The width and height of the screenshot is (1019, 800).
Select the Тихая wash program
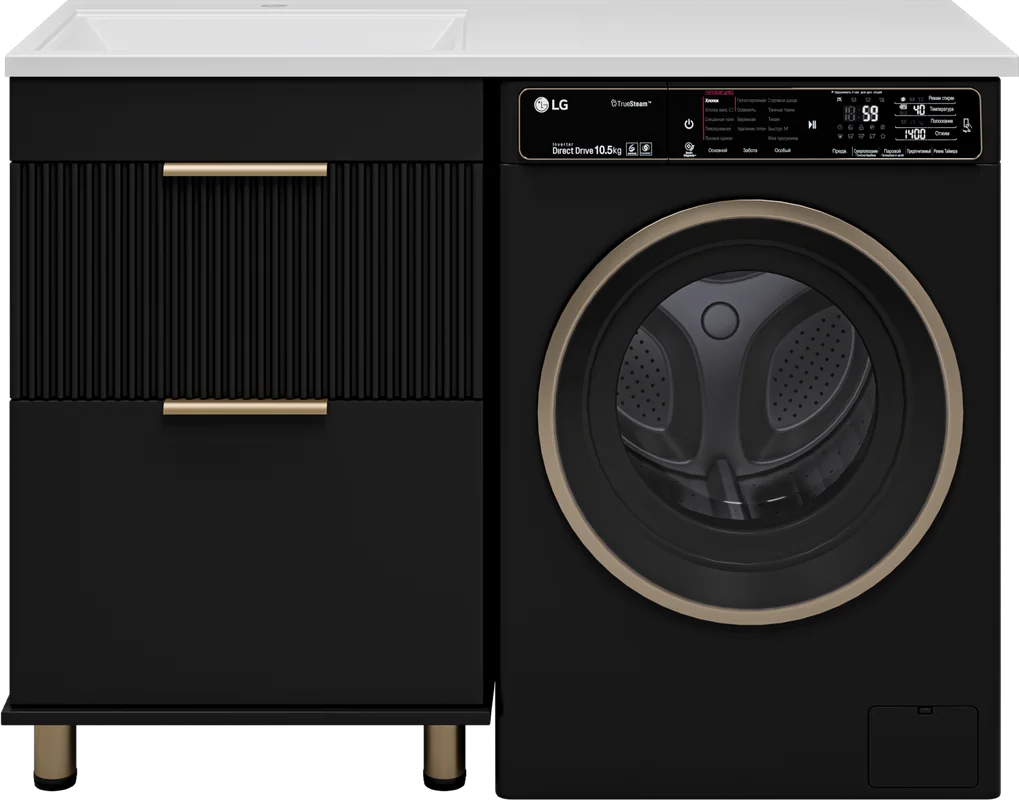coord(774,120)
